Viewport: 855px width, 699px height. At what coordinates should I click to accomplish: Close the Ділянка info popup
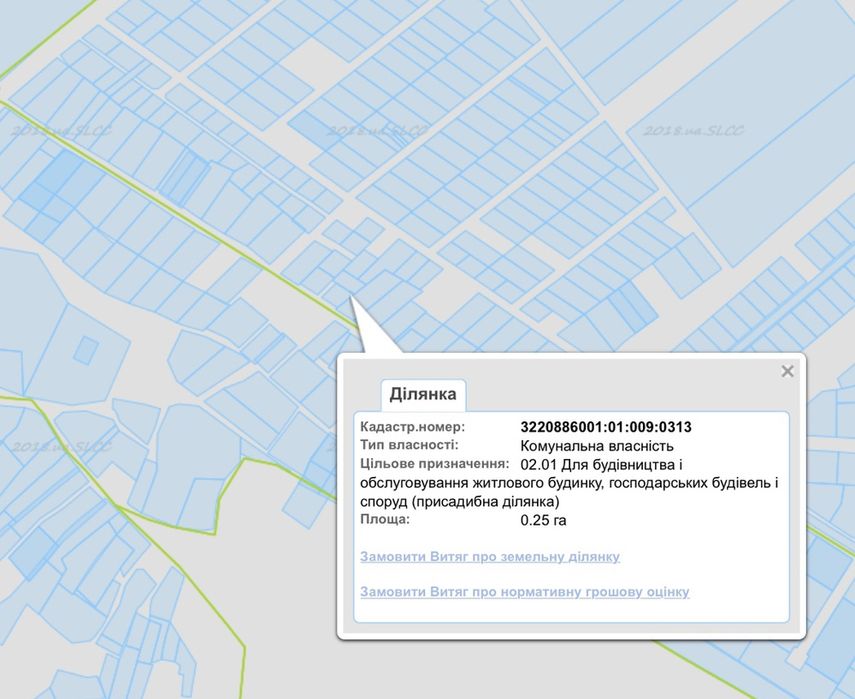pyautogui.click(x=787, y=371)
